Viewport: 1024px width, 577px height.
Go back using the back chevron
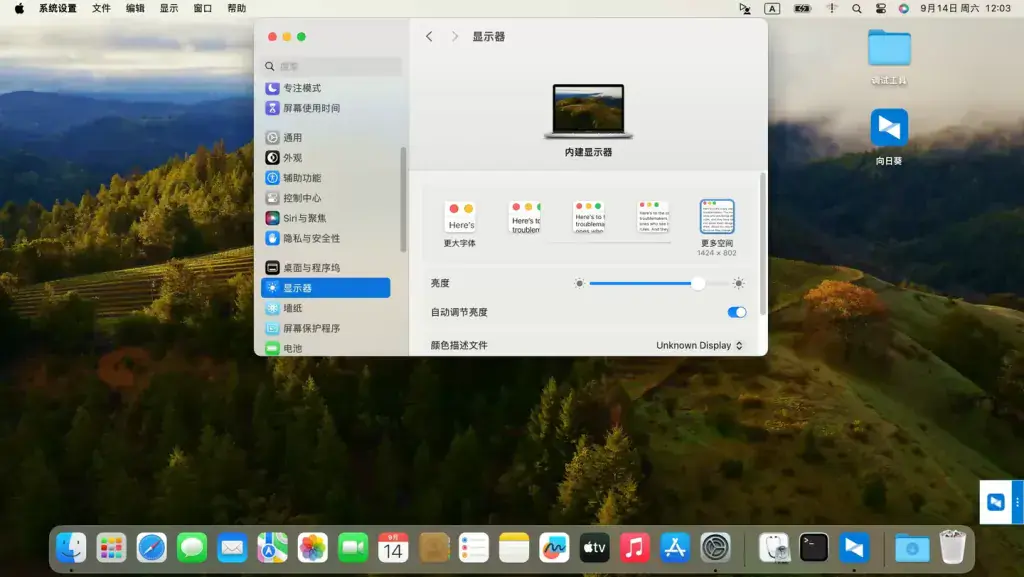click(x=429, y=37)
